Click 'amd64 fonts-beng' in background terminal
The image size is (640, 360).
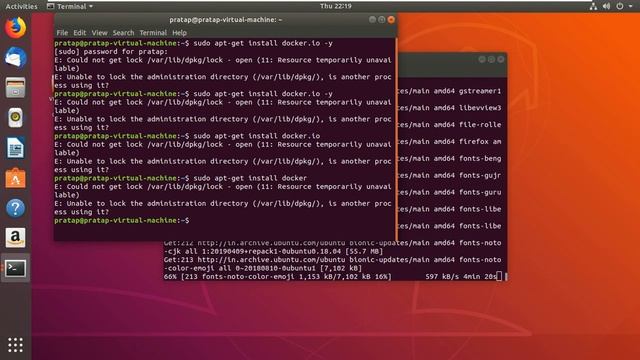467,158
